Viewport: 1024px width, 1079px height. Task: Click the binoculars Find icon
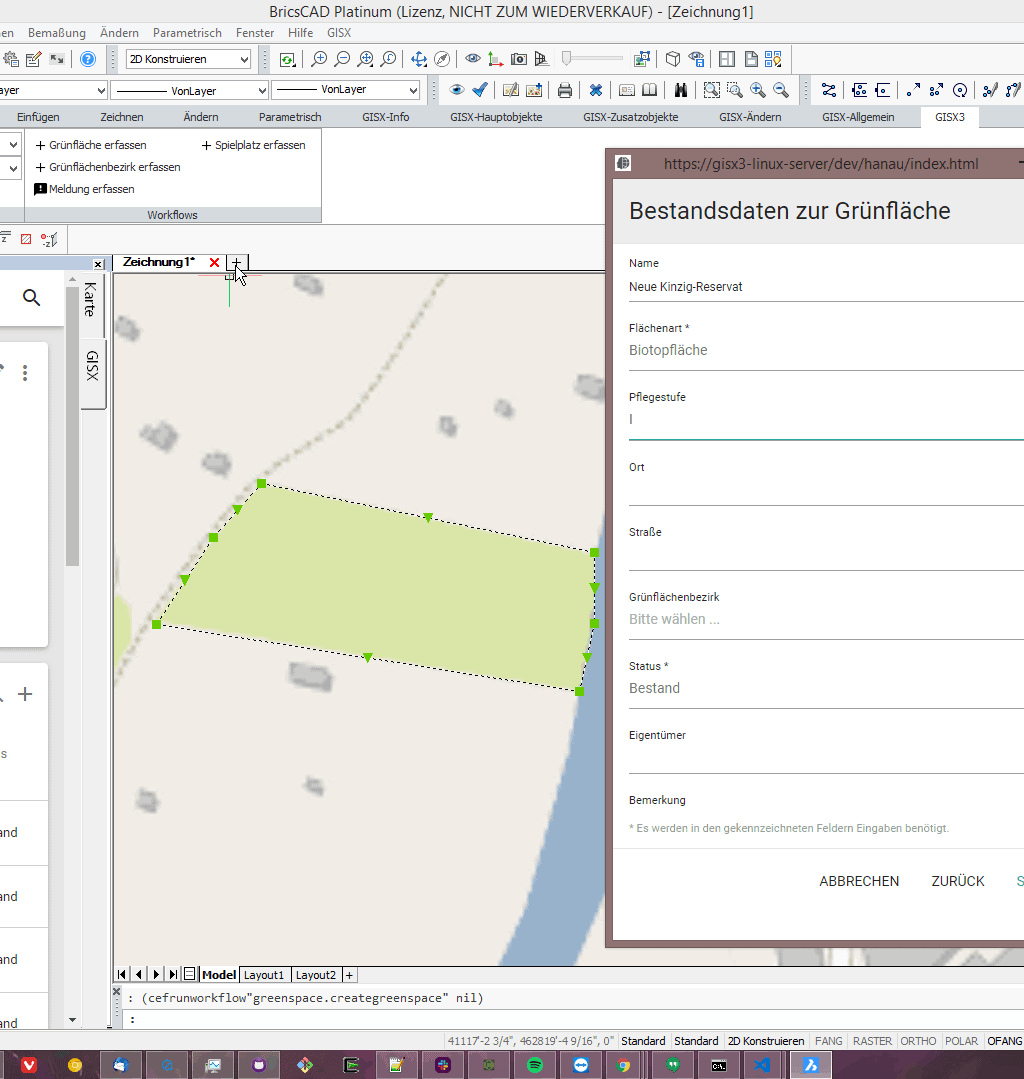coord(679,90)
